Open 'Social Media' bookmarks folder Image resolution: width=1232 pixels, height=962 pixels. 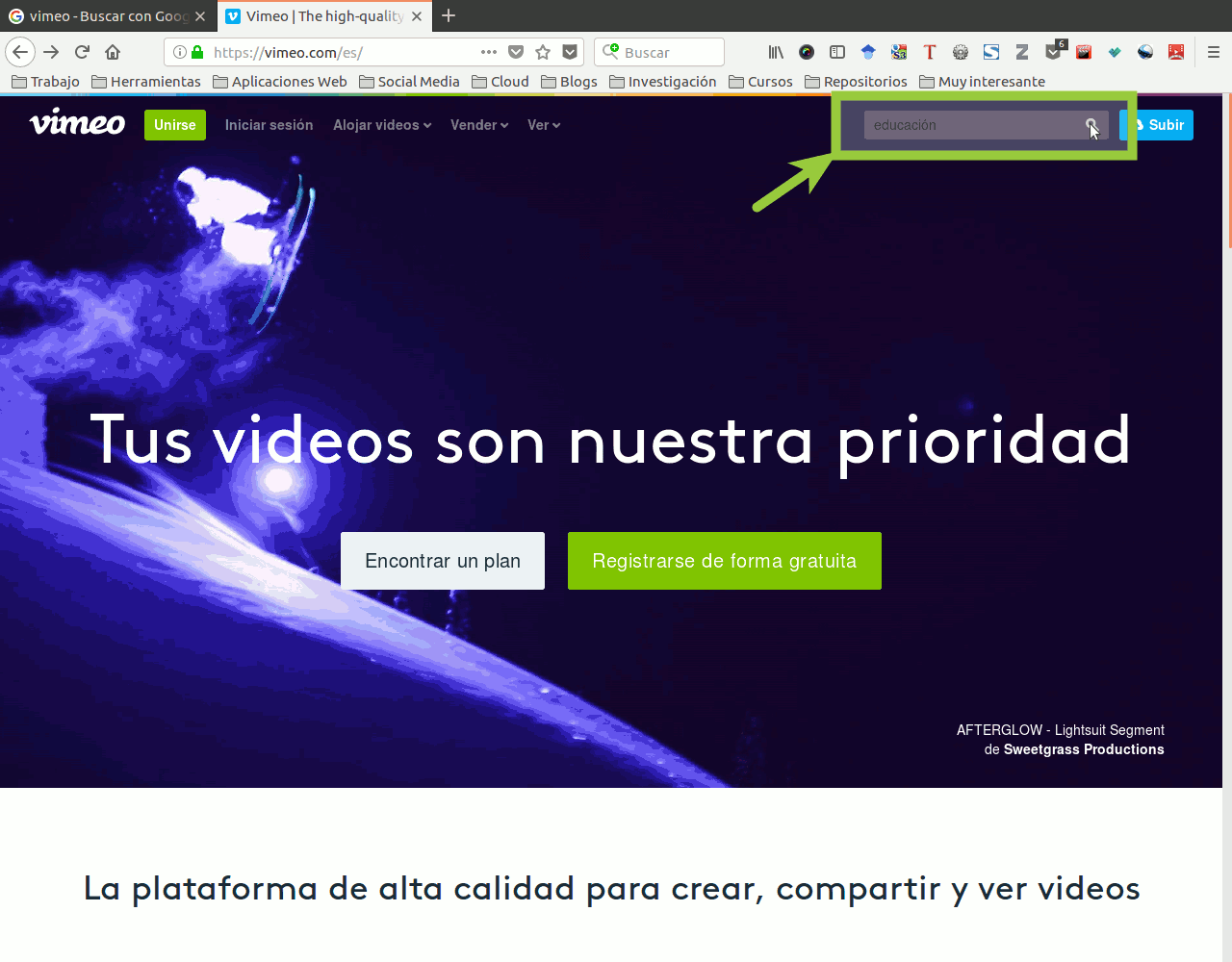click(x=409, y=82)
